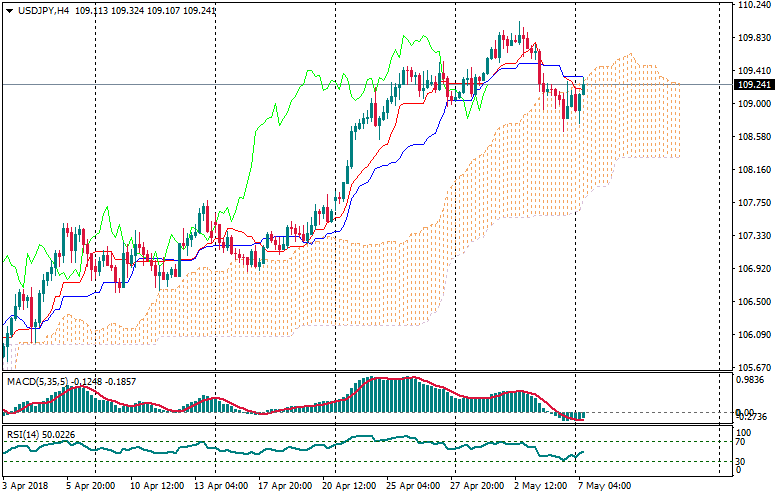Click the 109.830 level on price scale
The image size is (775, 497).
749,38
